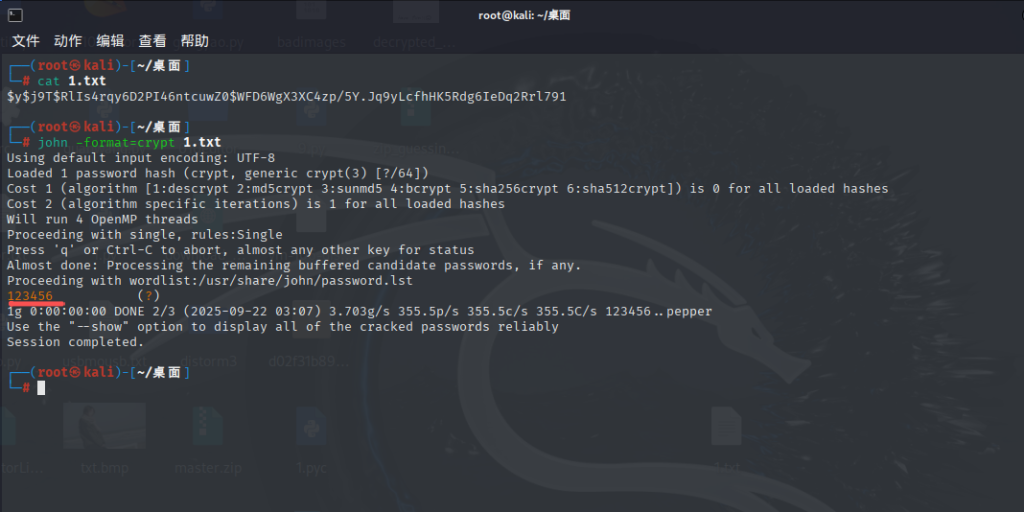Click the cracked password 123456 underlined in red

point(30,296)
